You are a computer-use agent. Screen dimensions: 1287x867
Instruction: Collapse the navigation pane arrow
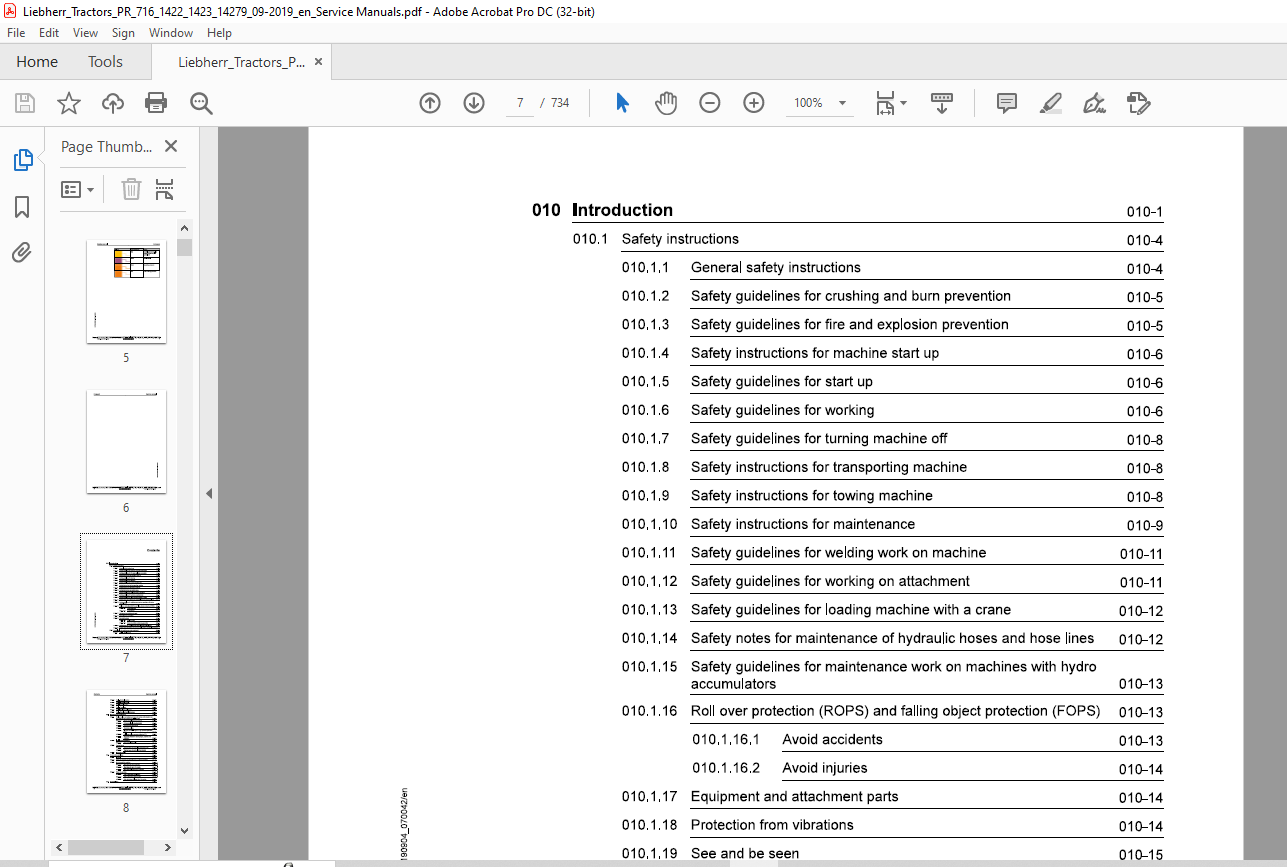pos(209,494)
